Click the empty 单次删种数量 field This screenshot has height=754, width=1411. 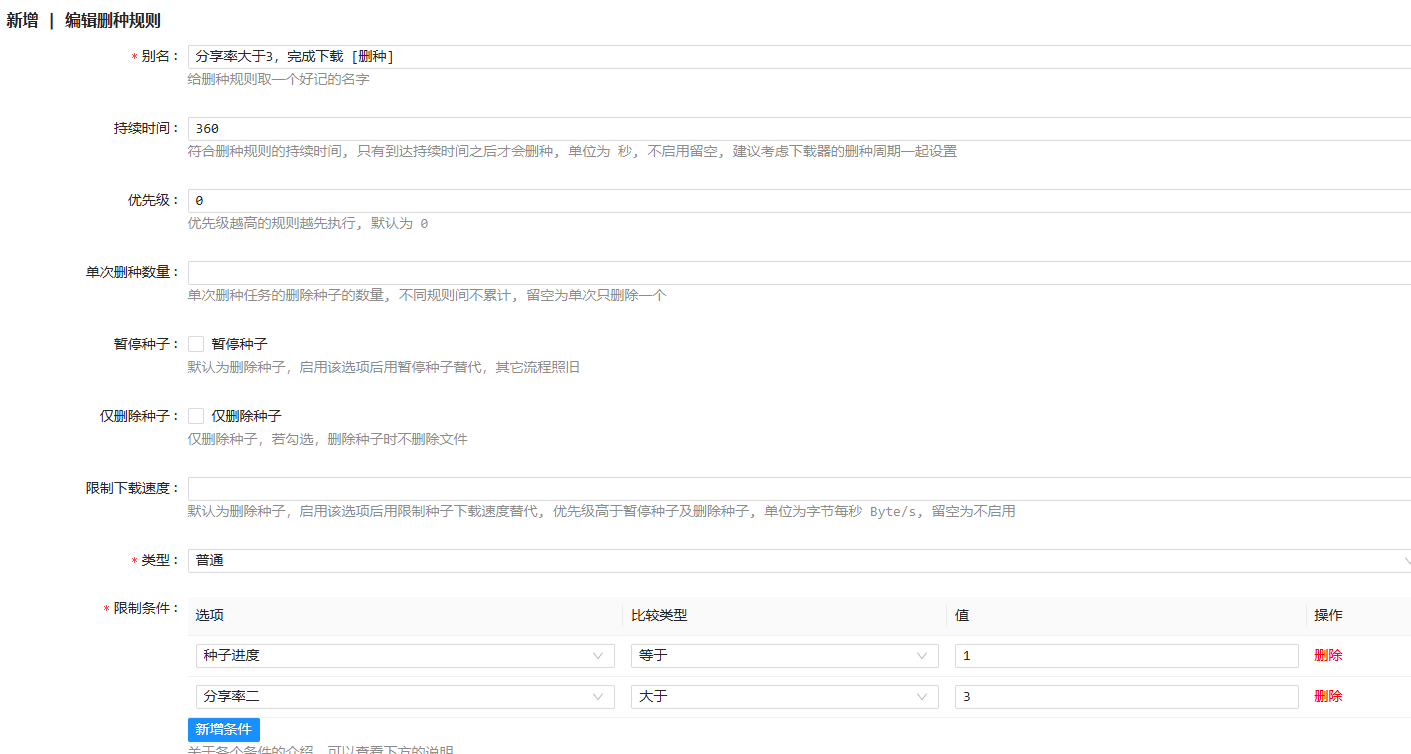tap(795, 273)
